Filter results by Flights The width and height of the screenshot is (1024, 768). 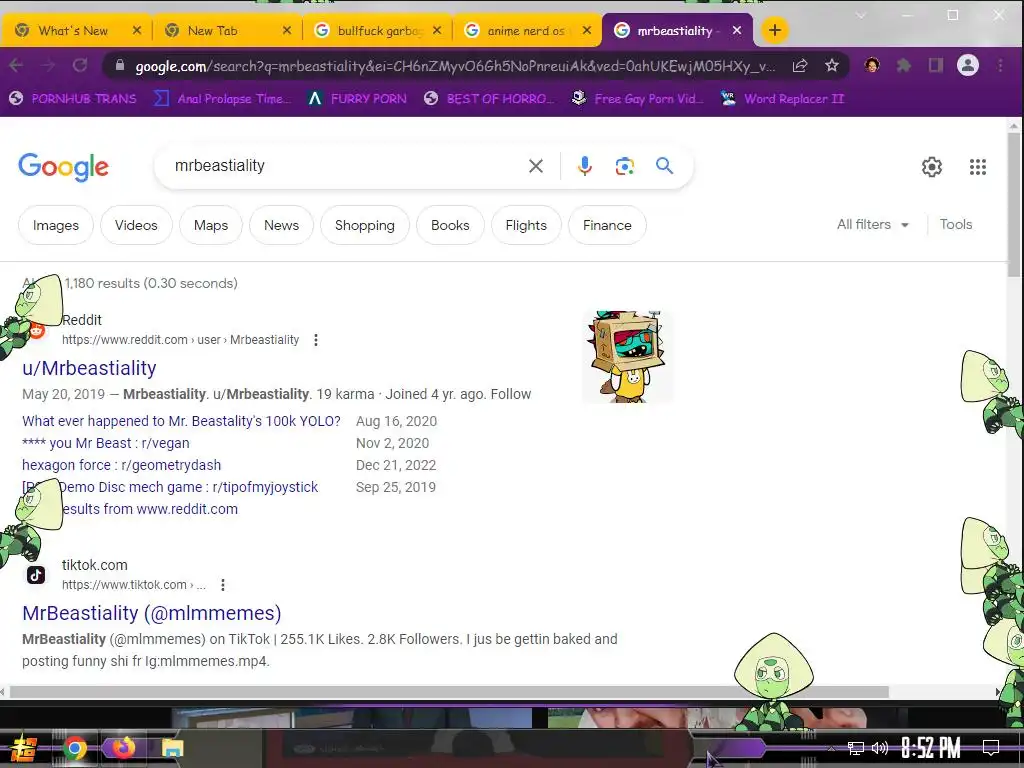pos(526,225)
